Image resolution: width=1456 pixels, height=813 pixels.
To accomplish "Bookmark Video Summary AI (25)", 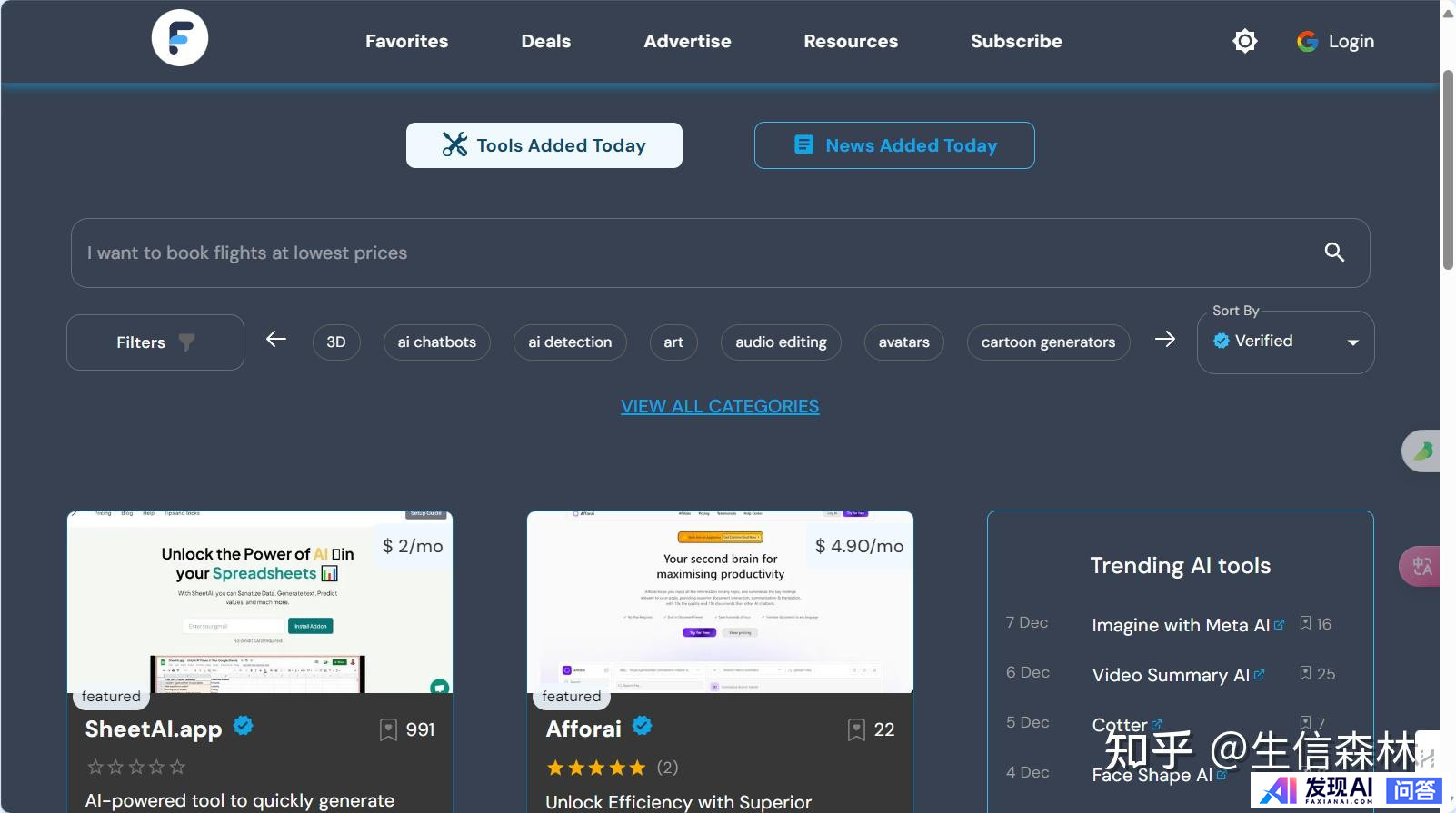I will pyautogui.click(x=1305, y=674).
